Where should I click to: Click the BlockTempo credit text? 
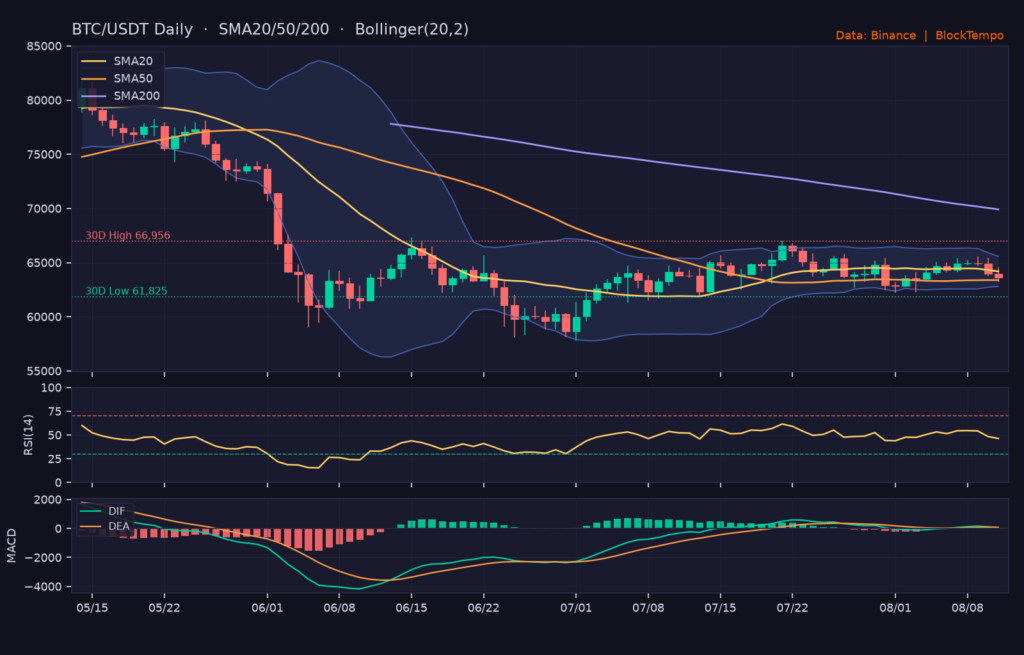pyautogui.click(x=969, y=35)
